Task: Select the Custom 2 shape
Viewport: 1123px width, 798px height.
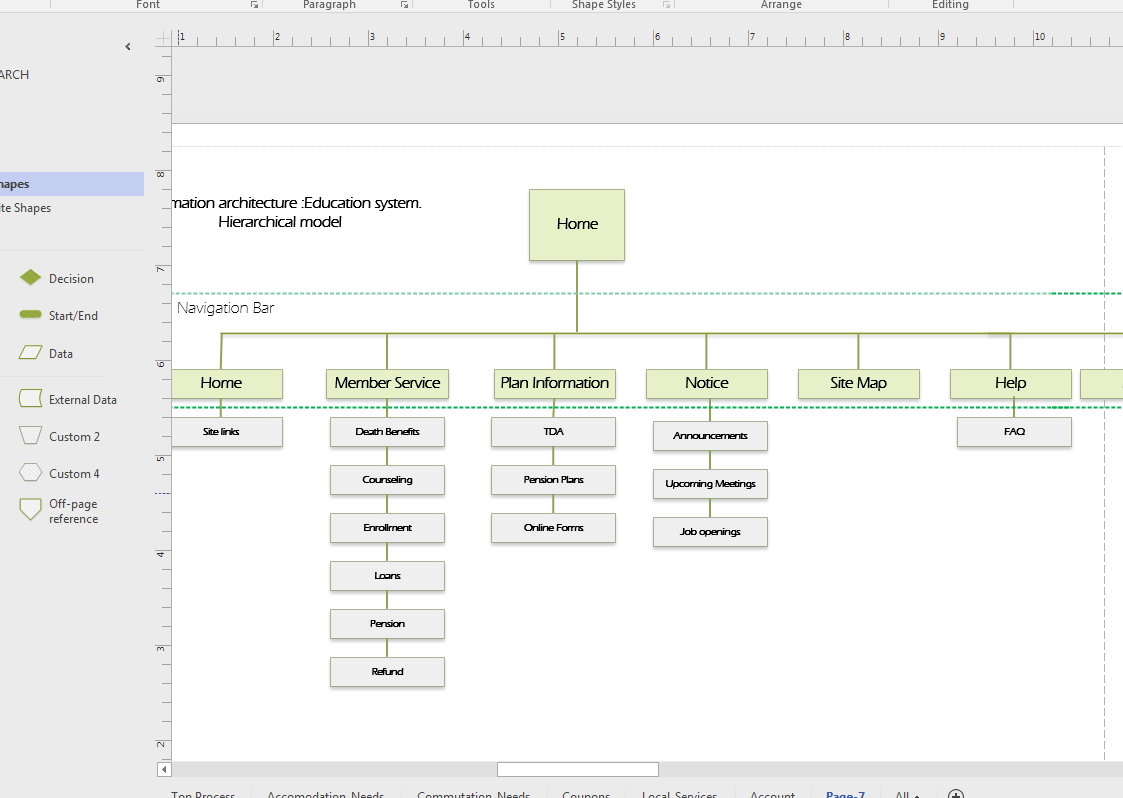Action: (30, 436)
